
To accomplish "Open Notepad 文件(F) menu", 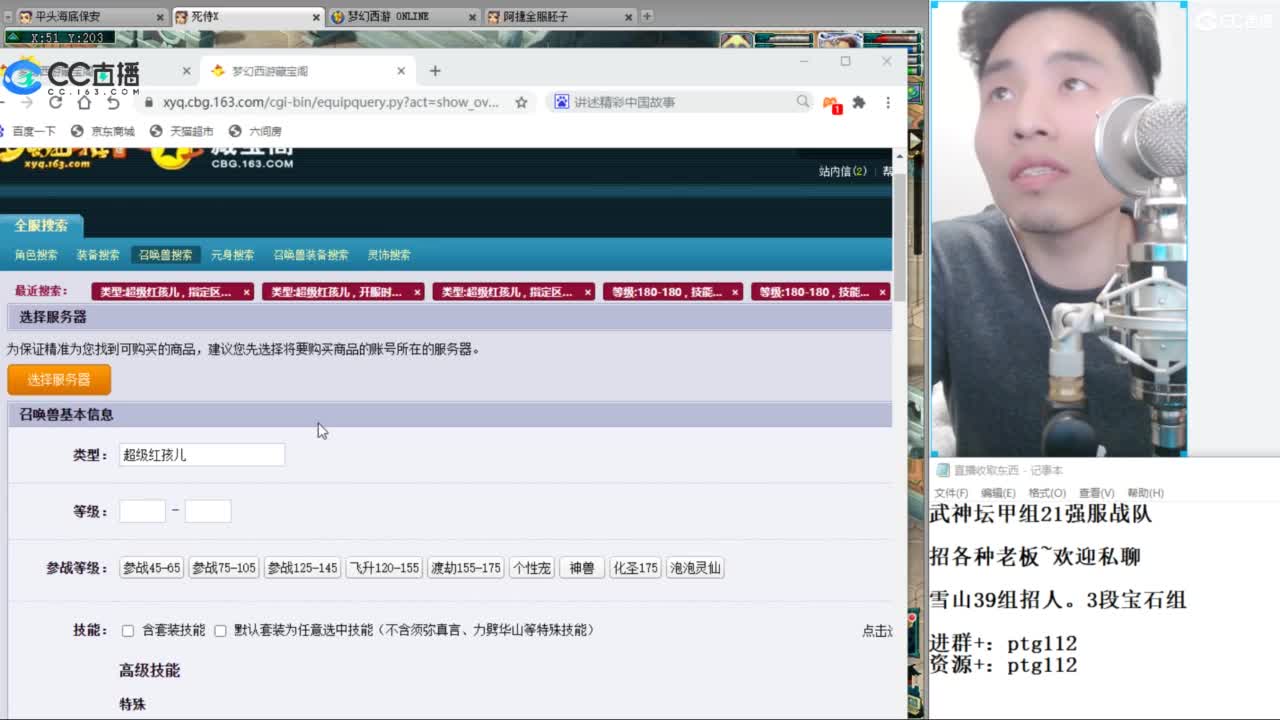I will (951, 493).
